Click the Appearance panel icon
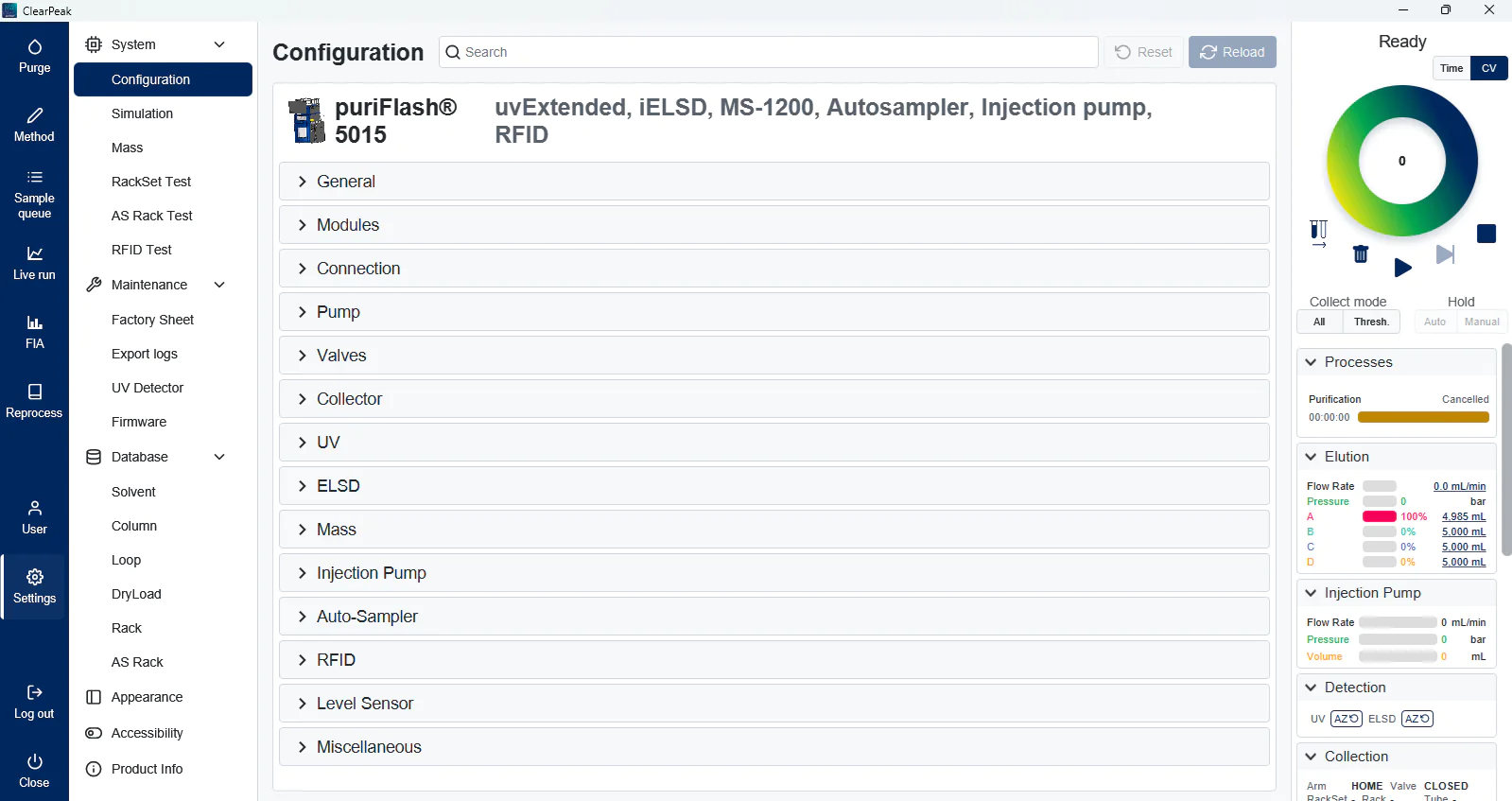Screen dimensions: 1512x801 [x=94, y=697]
